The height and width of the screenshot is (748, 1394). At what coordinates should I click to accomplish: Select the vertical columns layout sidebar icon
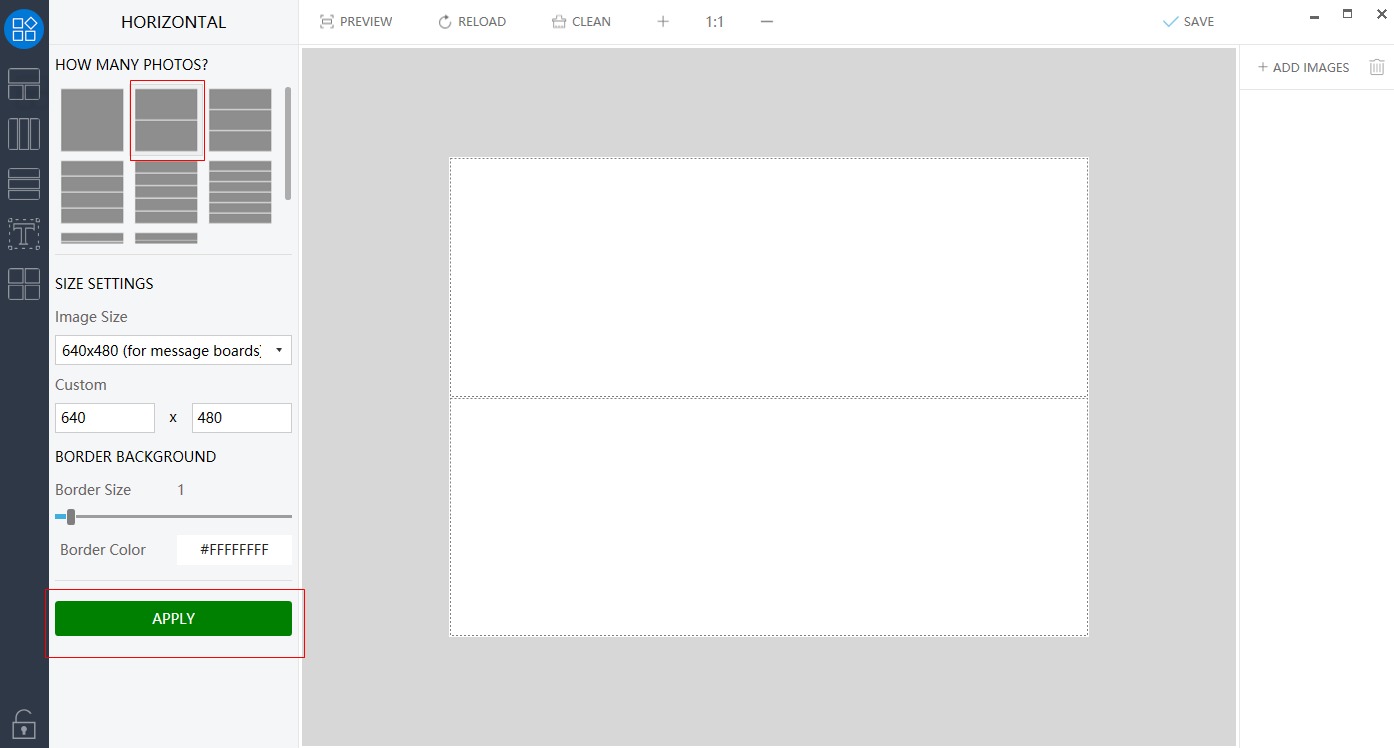(x=24, y=134)
